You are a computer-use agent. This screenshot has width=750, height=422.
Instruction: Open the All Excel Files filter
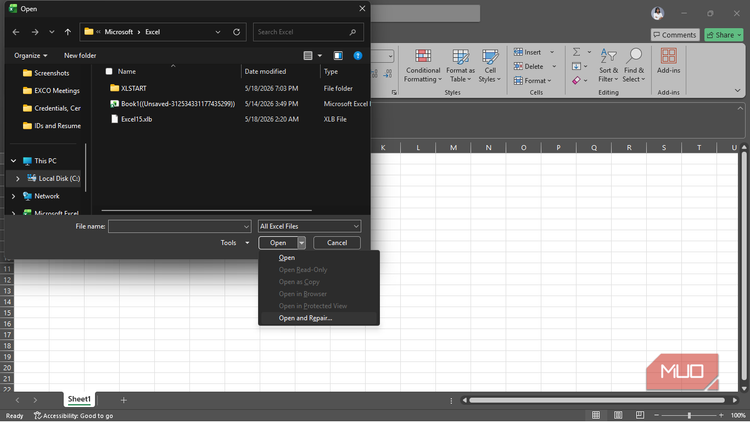tap(309, 226)
